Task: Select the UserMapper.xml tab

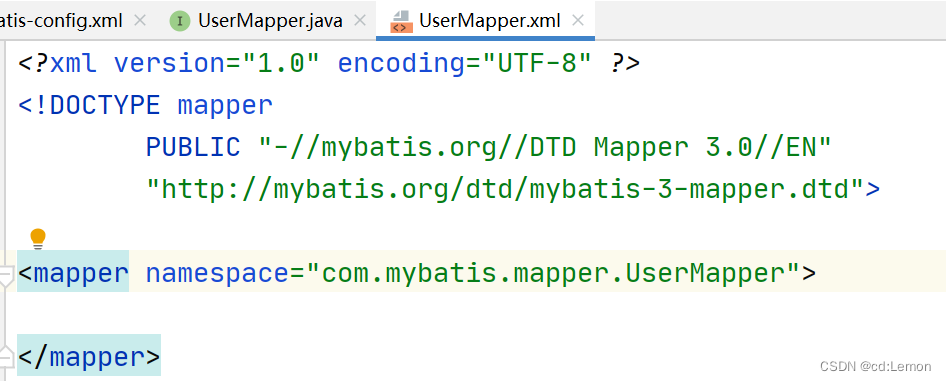Action: tap(489, 21)
